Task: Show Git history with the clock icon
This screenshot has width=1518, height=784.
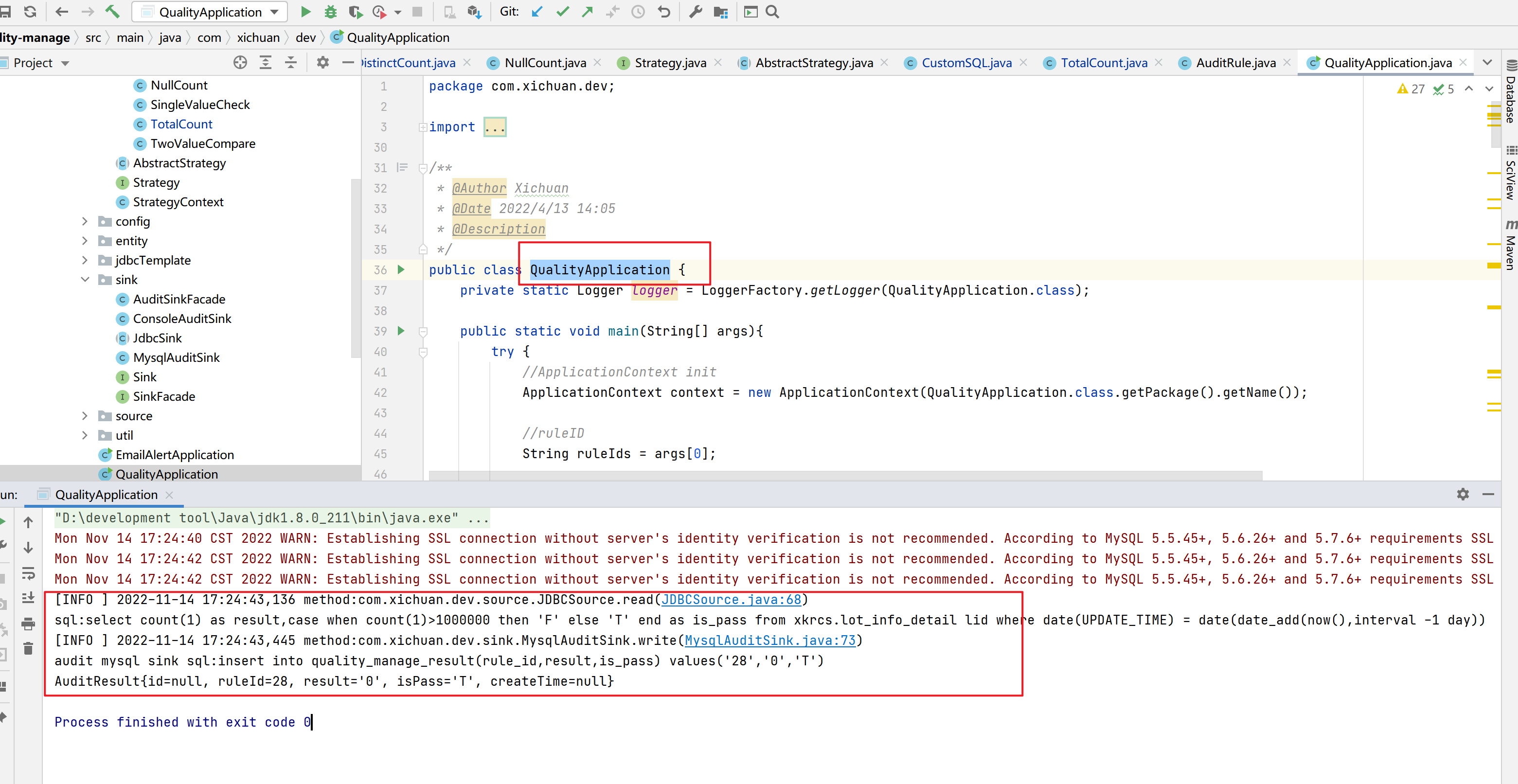Action: (638, 12)
